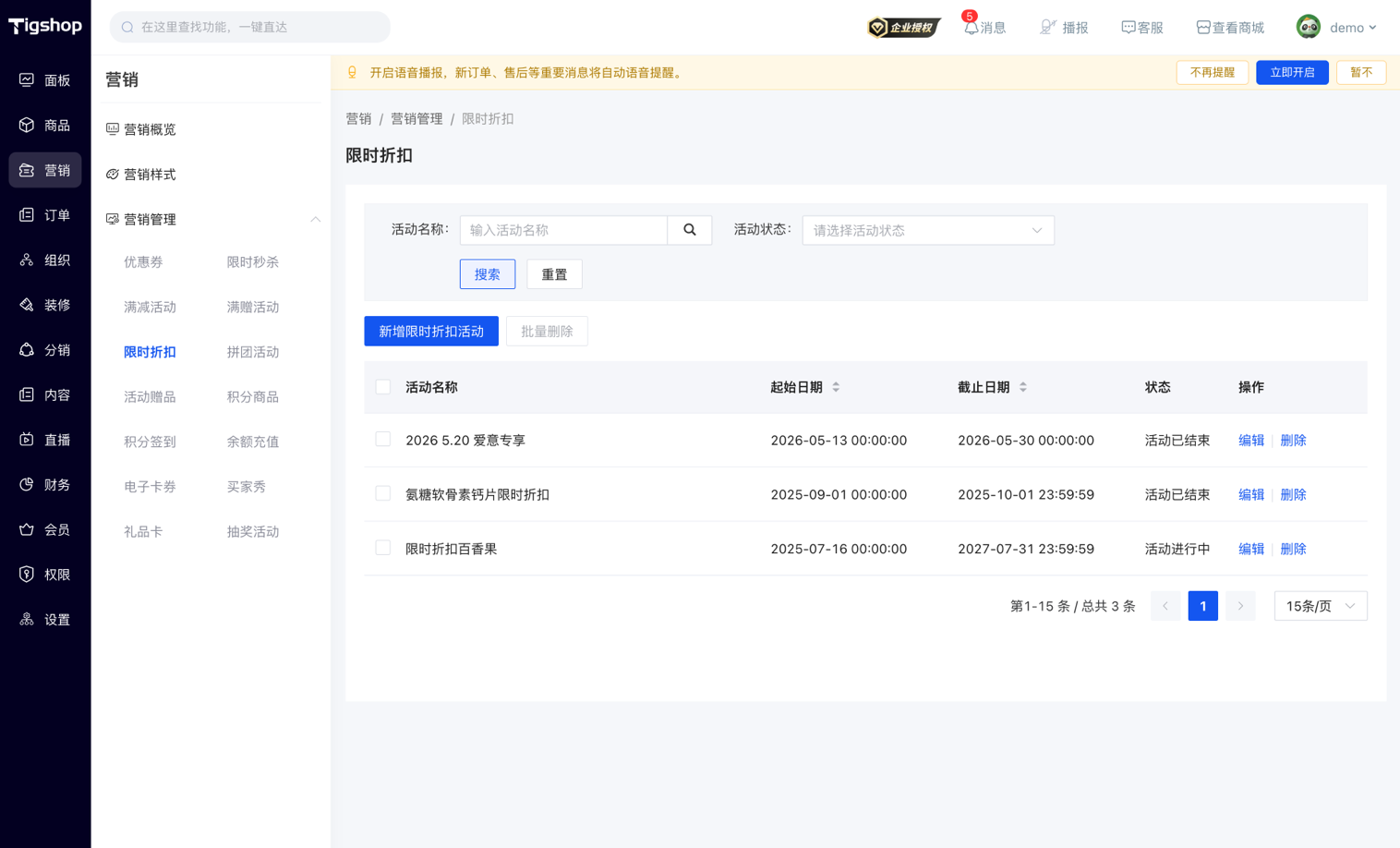
Task: Open 满减活动 menu item
Action: click(150, 307)
